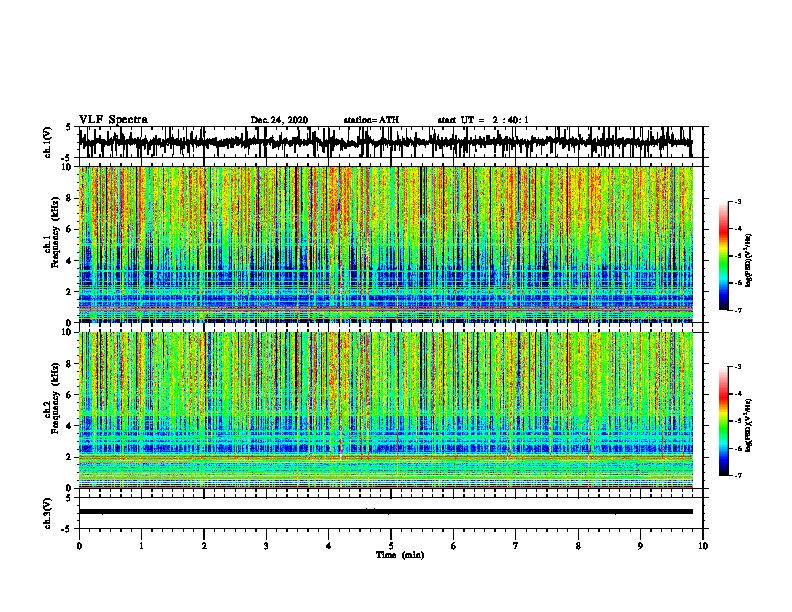This screenshot has width=792, height=612.
Task: Select the ch.1 colorbar 'log(PSD)' label
Action: (749, 261)
